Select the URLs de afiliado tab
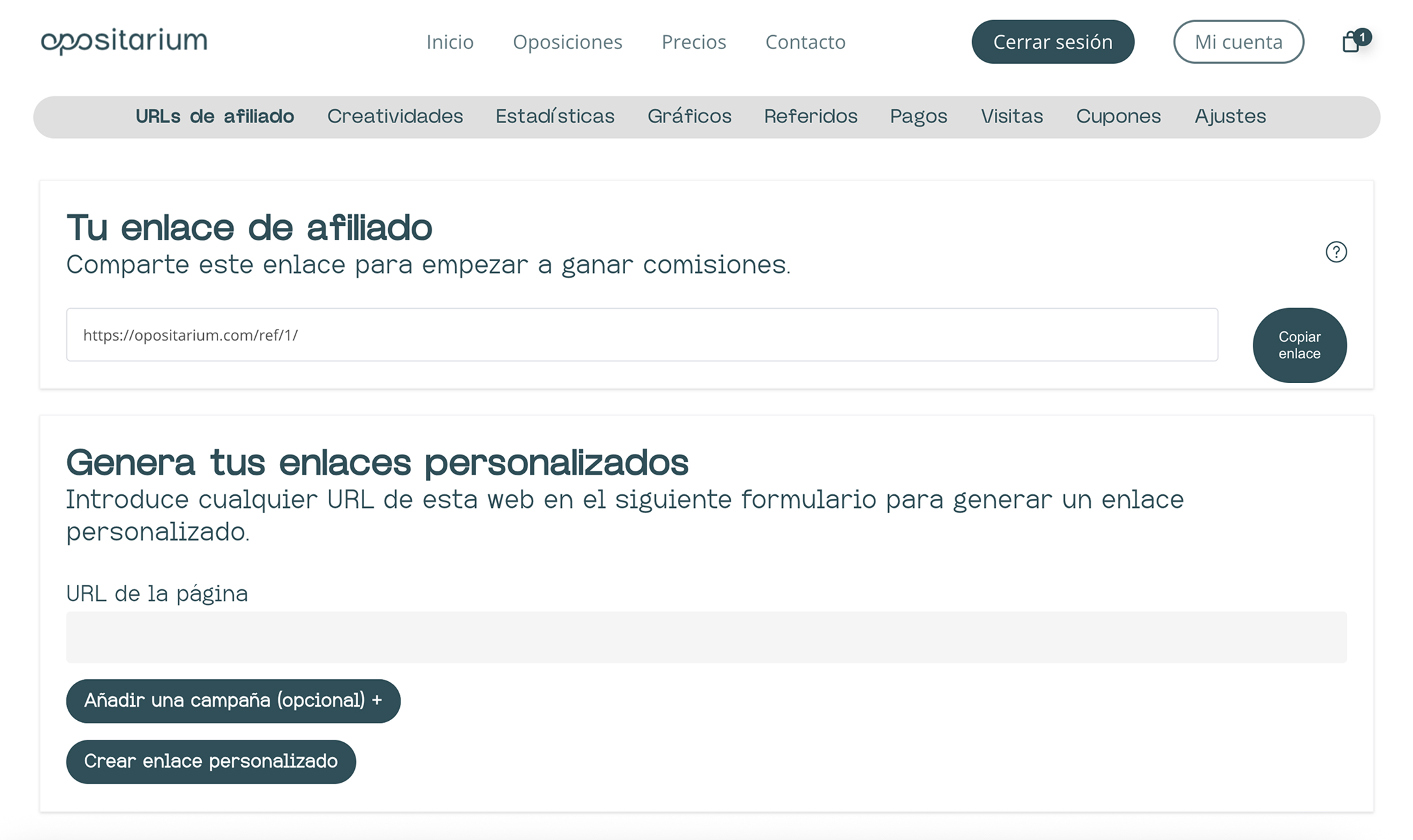Screen dimensions: 1413x840 (215, 117)
